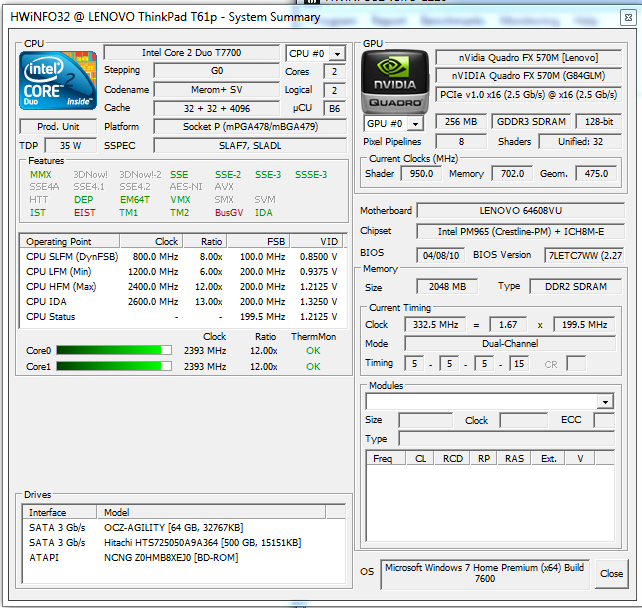Click the Prod. Unit field

tap(58, 127)
